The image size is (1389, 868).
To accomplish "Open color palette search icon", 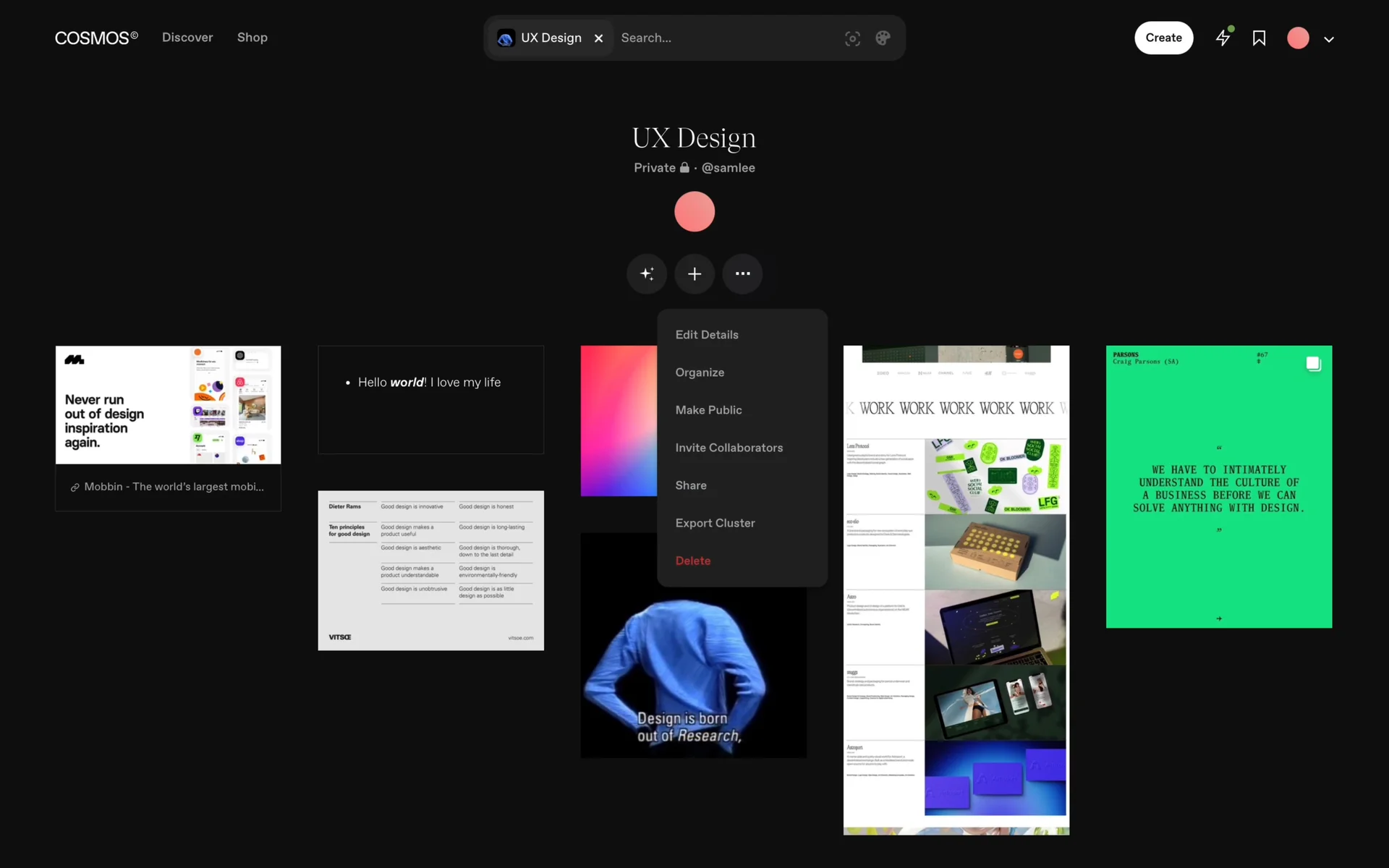I will click(883, 38).
